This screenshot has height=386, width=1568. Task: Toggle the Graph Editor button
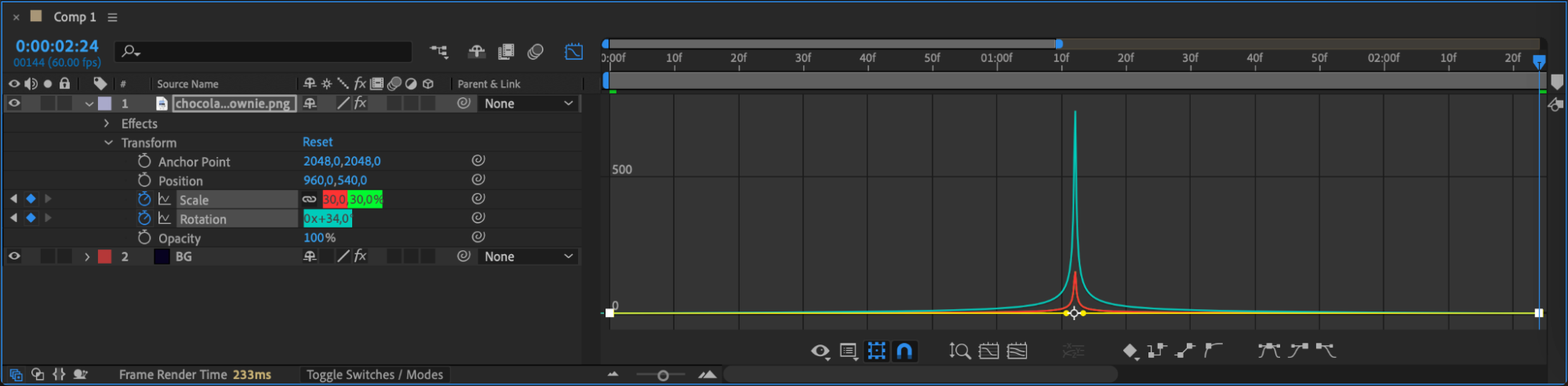tap(574, 52)
